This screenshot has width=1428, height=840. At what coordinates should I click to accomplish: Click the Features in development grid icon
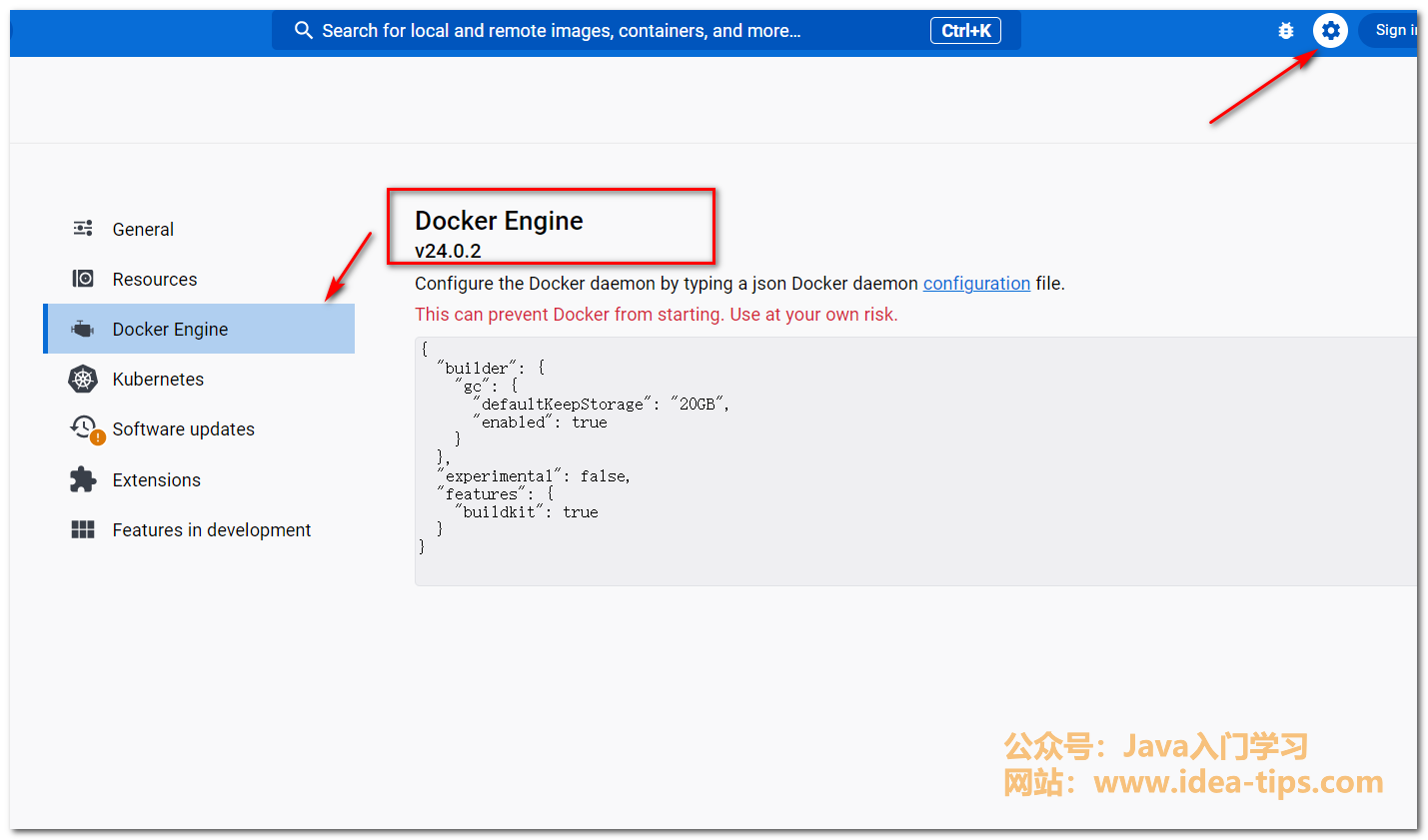(83, 530)
